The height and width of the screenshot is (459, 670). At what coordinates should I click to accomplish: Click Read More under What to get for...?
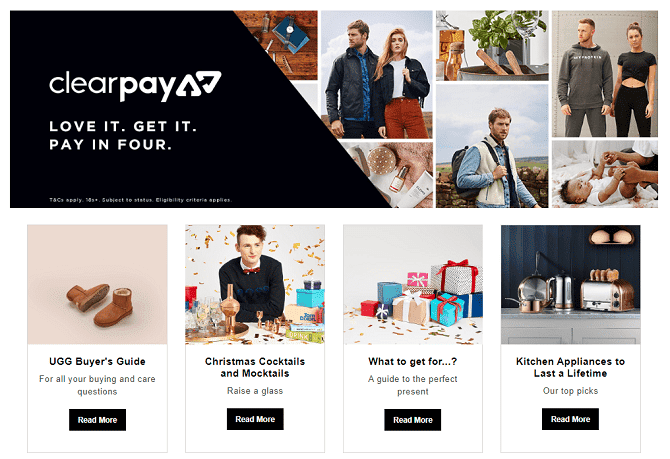tap(413, 420)
